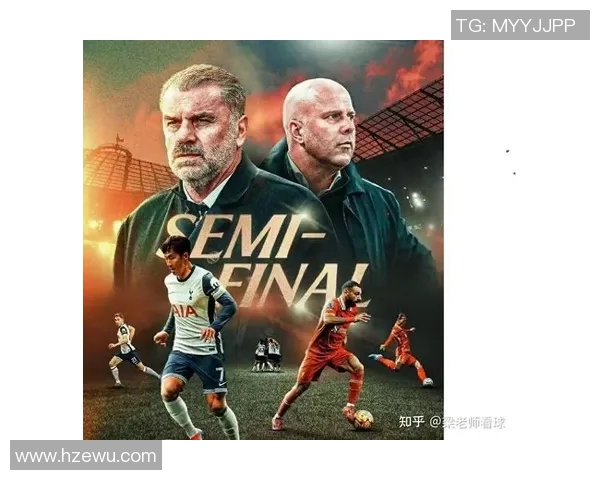This screenshot has height=480, width=600.
Task: Open the www.hzewu.com link
Action: click(x=86, y=456)
